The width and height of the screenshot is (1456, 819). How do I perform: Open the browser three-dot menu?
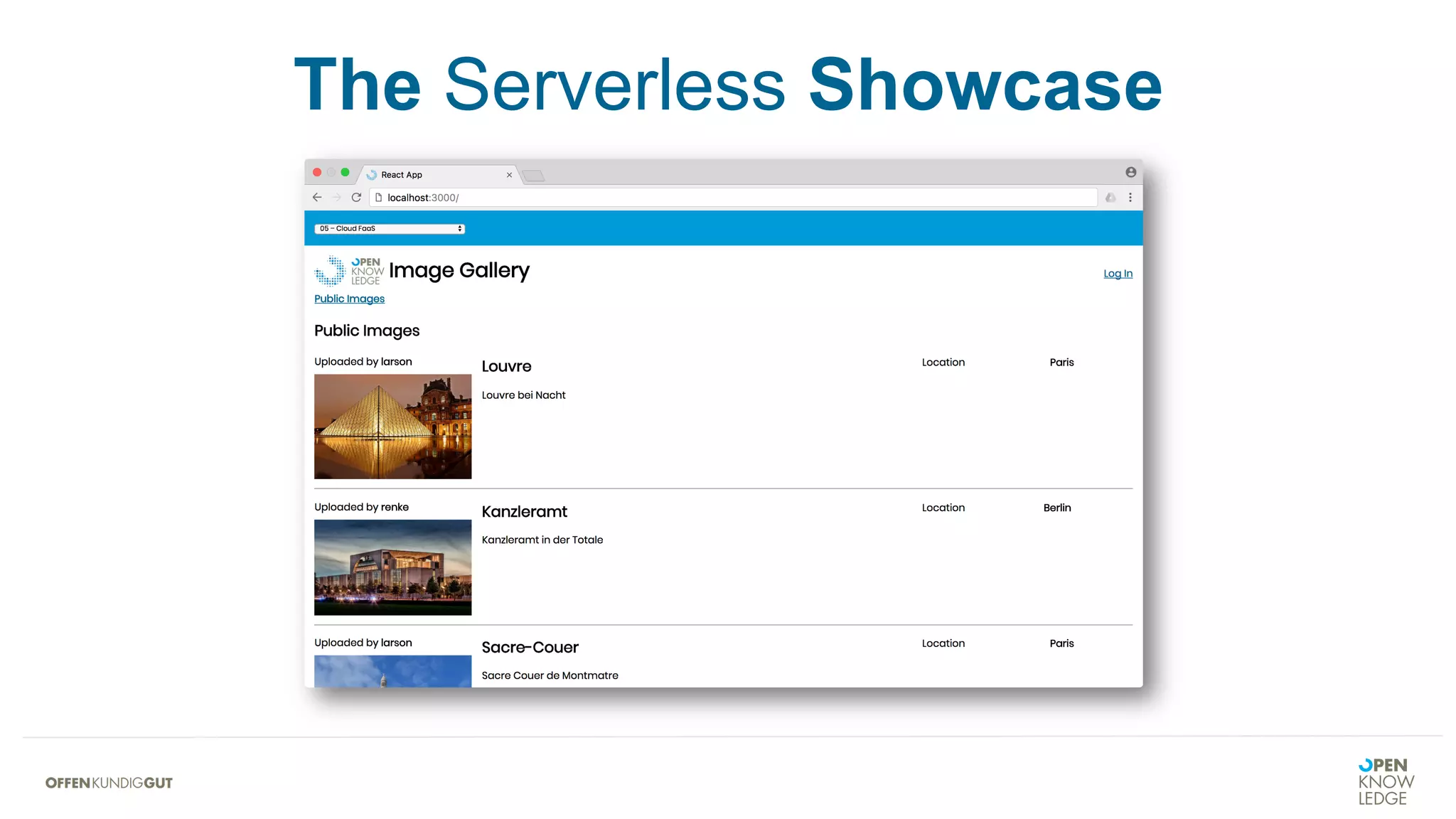tap(1130, 198)
